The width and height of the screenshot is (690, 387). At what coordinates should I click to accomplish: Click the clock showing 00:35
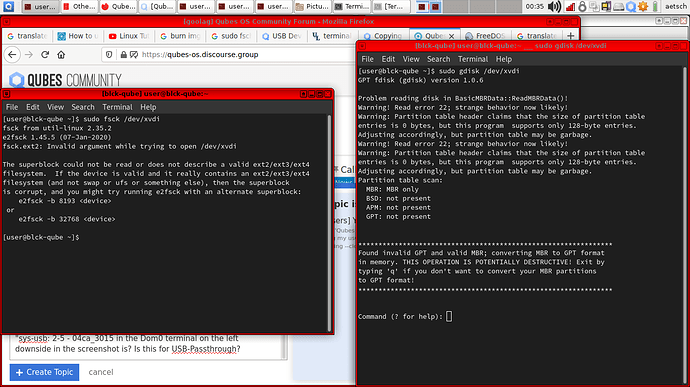pos(535,6)
